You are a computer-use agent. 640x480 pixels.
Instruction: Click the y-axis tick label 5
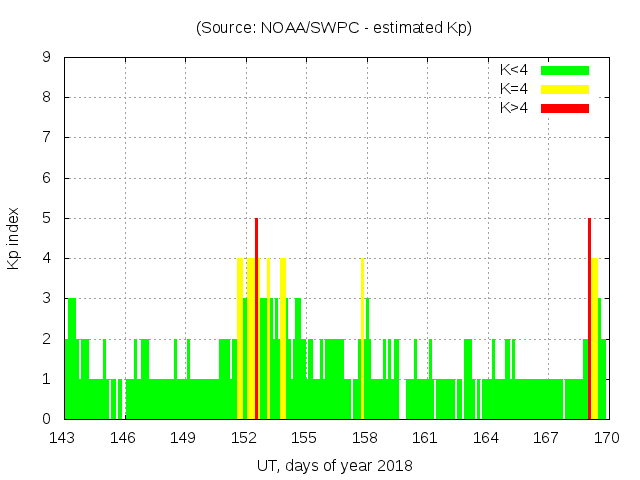[47, 218]
